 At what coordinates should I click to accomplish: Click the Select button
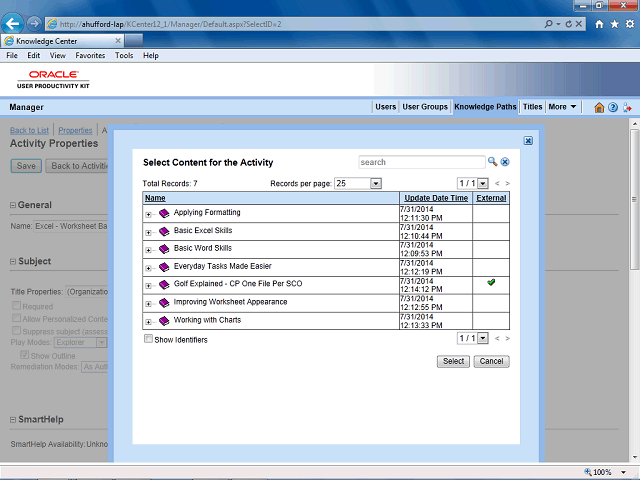(453, 361)
